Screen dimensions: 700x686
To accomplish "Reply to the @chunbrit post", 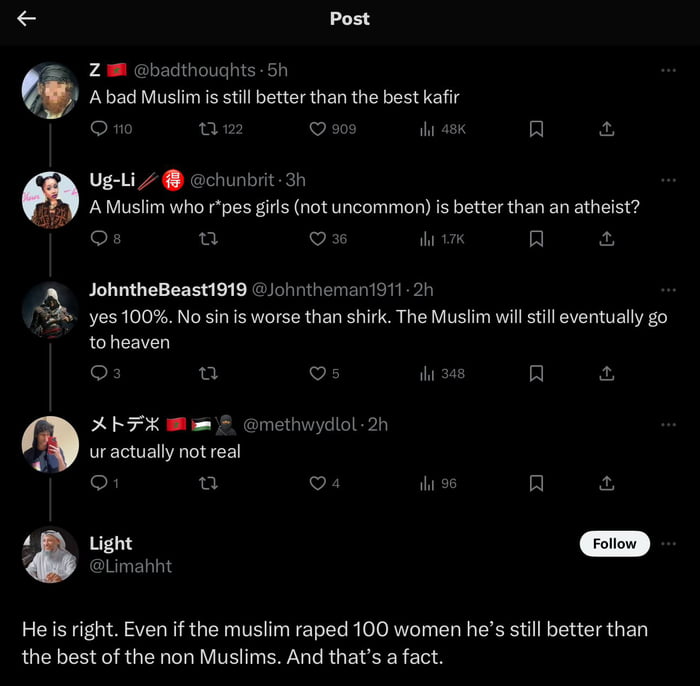I will (99, 239).
